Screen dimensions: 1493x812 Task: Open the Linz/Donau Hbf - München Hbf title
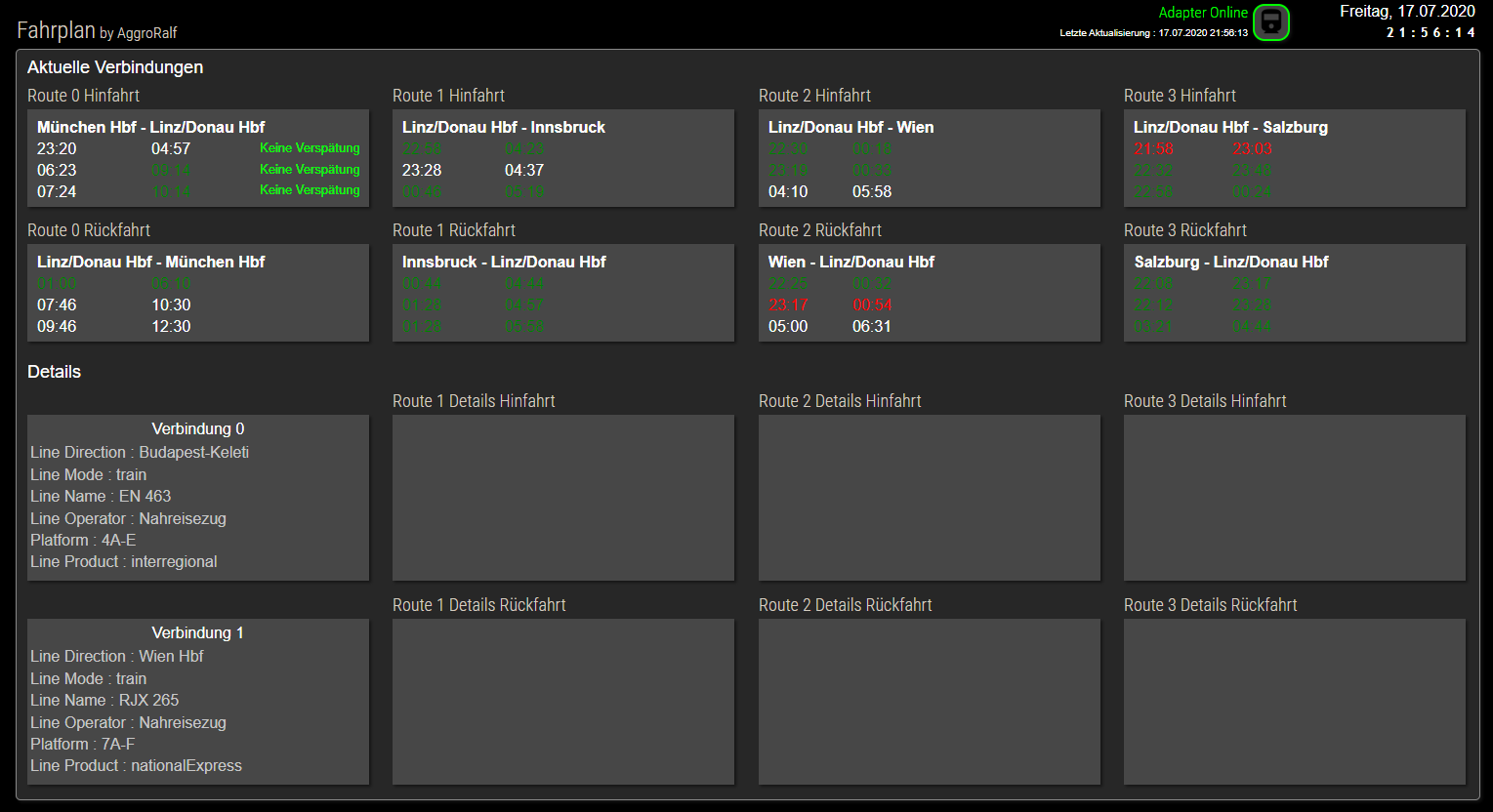pyautogui.click(x=150, y=262)
